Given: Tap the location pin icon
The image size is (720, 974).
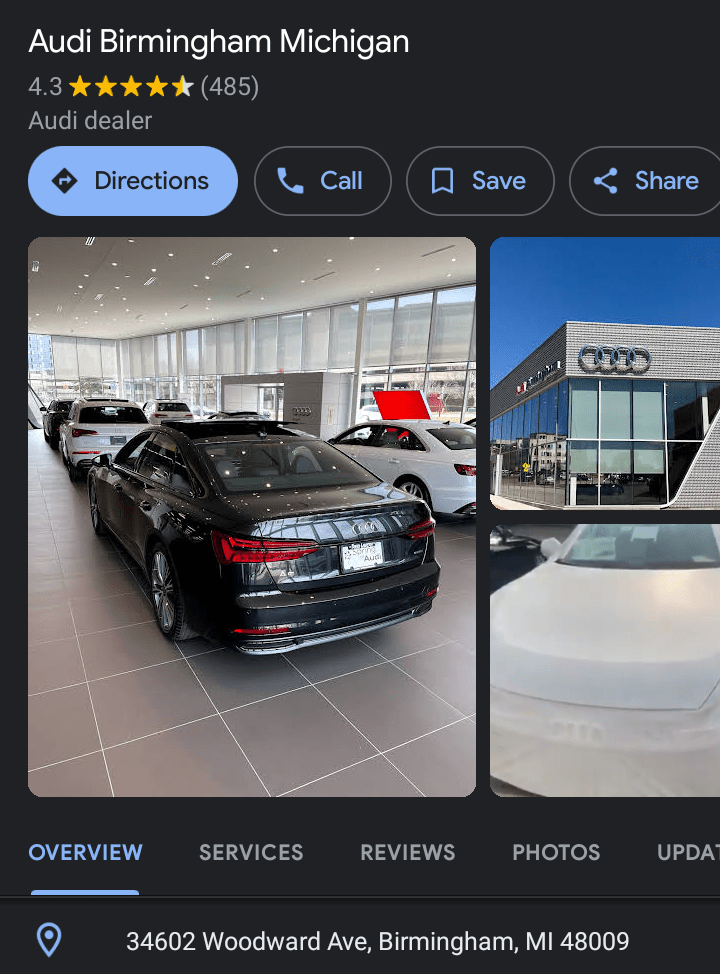Looking at the screenshot, I should (x=49, y=940).
